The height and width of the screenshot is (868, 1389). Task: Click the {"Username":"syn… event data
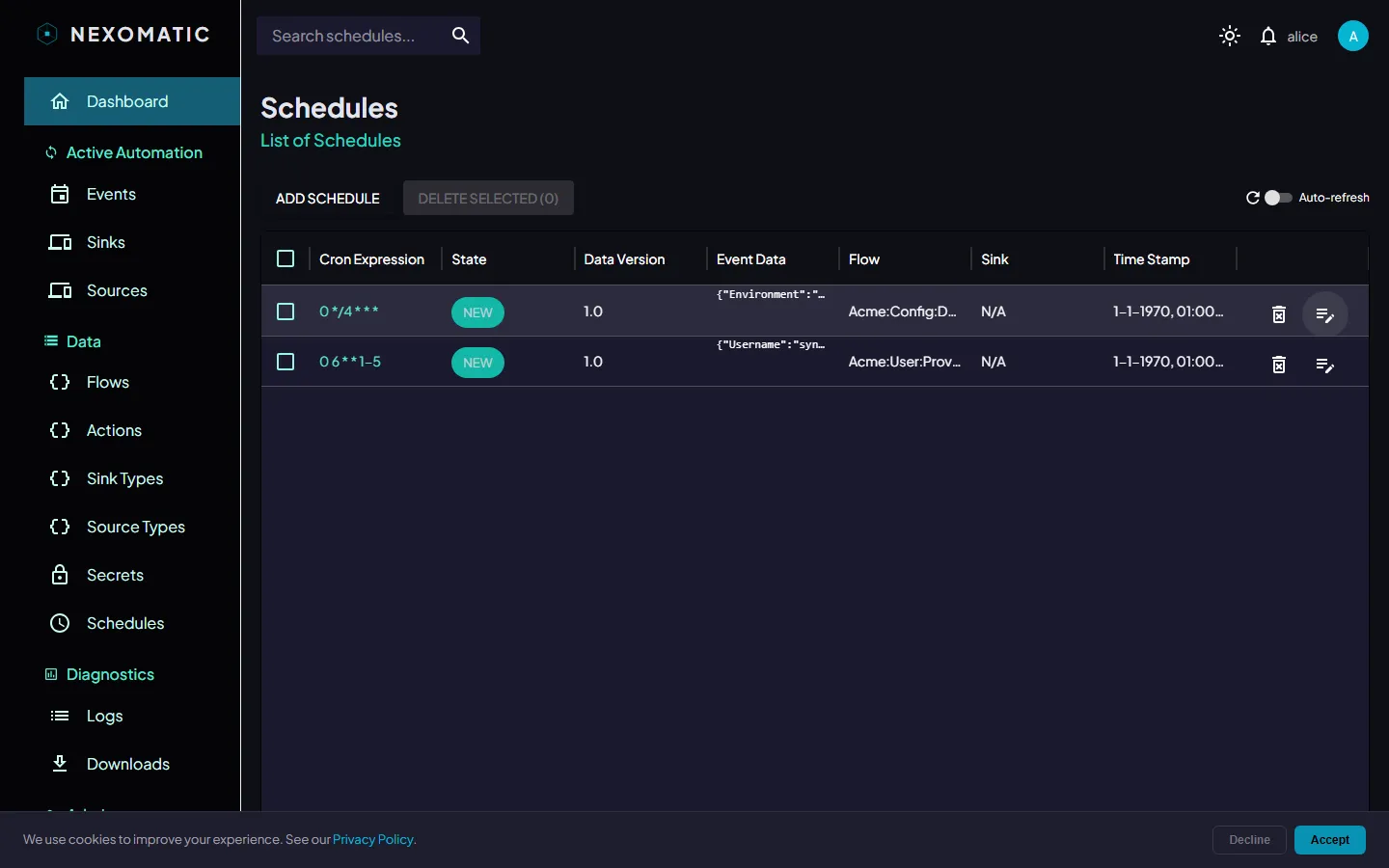pyautogui.click(x=771, y=344)
